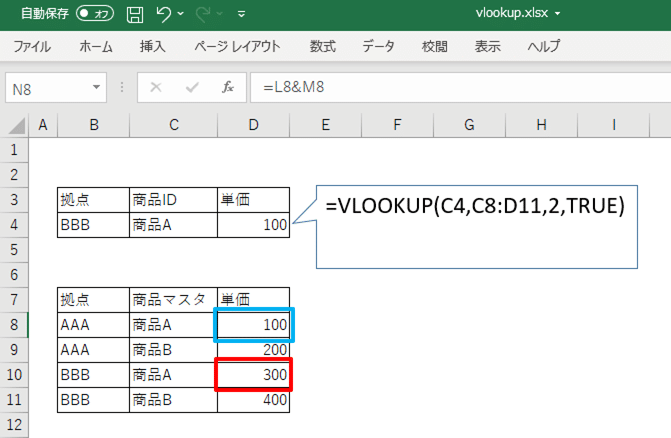Select cell D3 containing 単価
This screenshot has width=671, height=438.
click(x=253, y=200)
